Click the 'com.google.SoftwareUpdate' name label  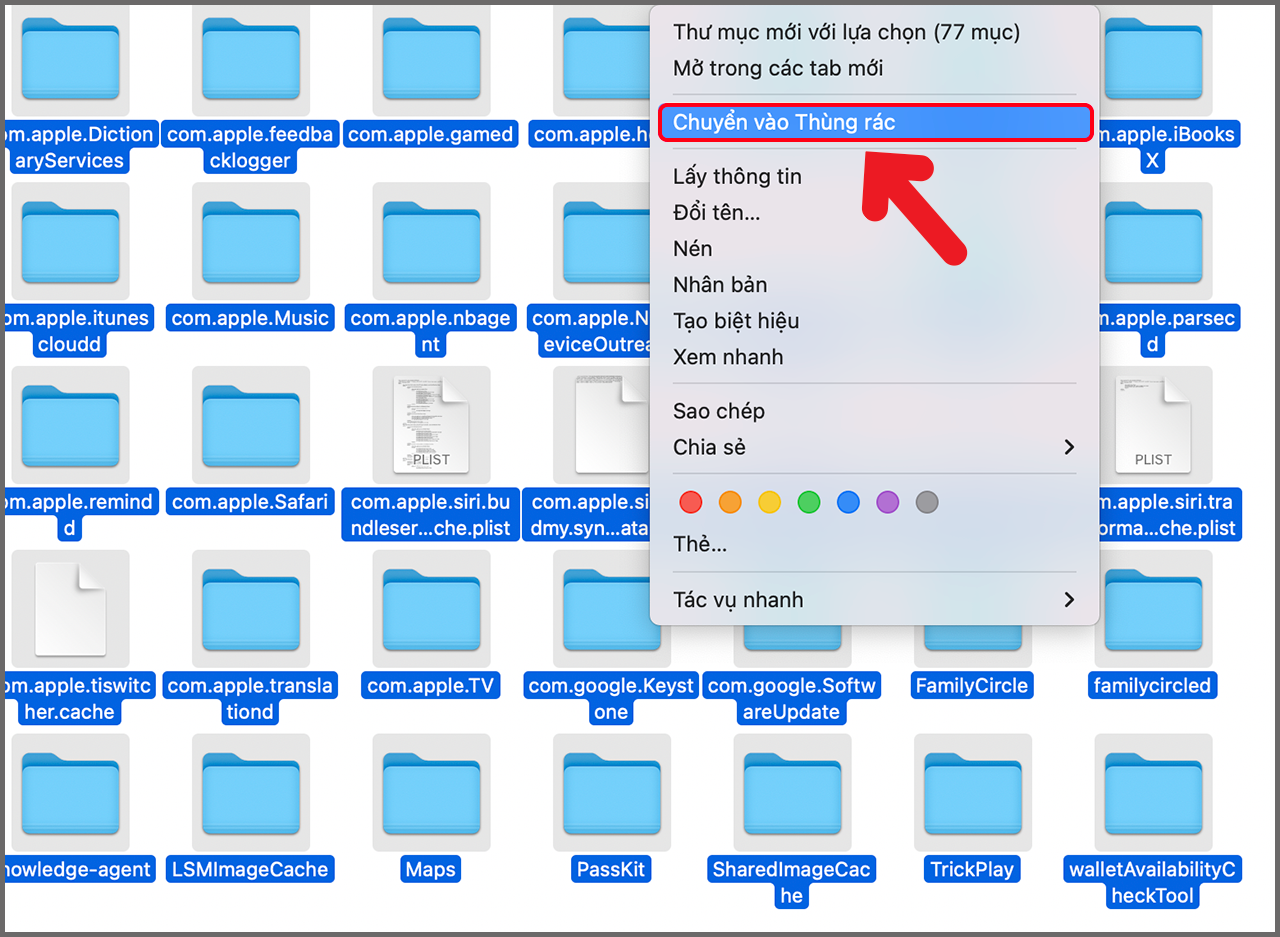792,699
